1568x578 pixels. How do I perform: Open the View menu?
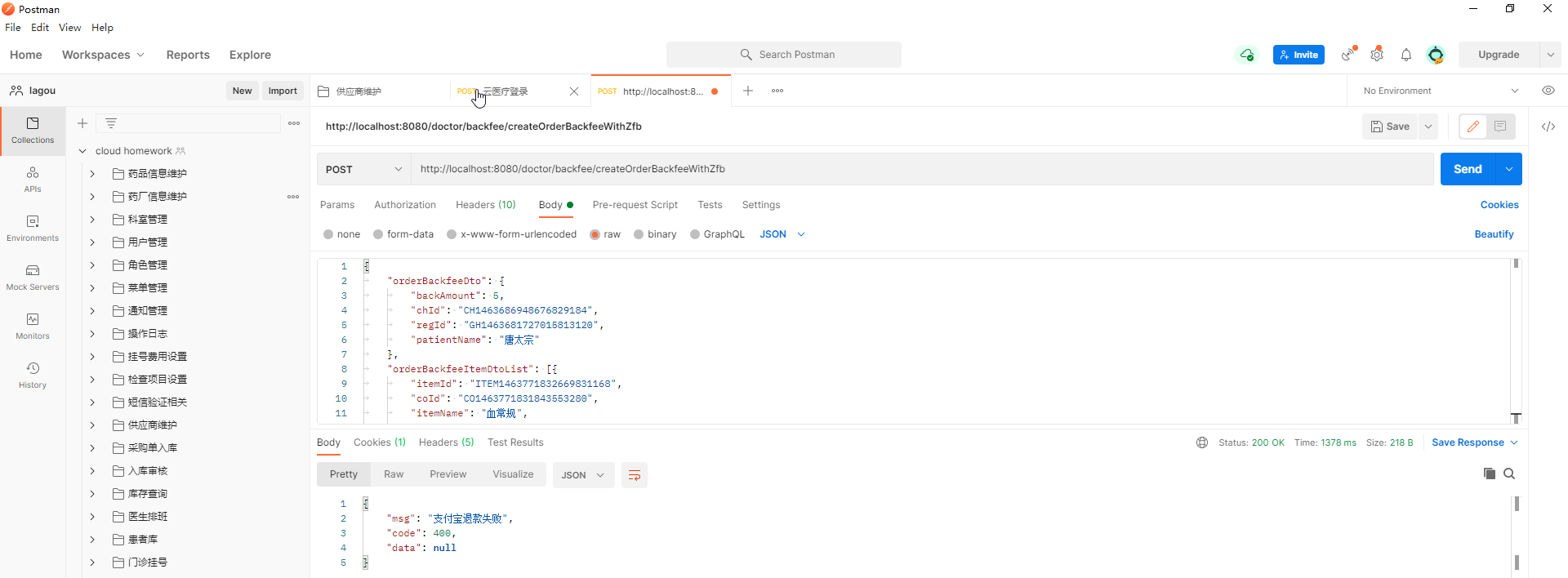[69, 27]
